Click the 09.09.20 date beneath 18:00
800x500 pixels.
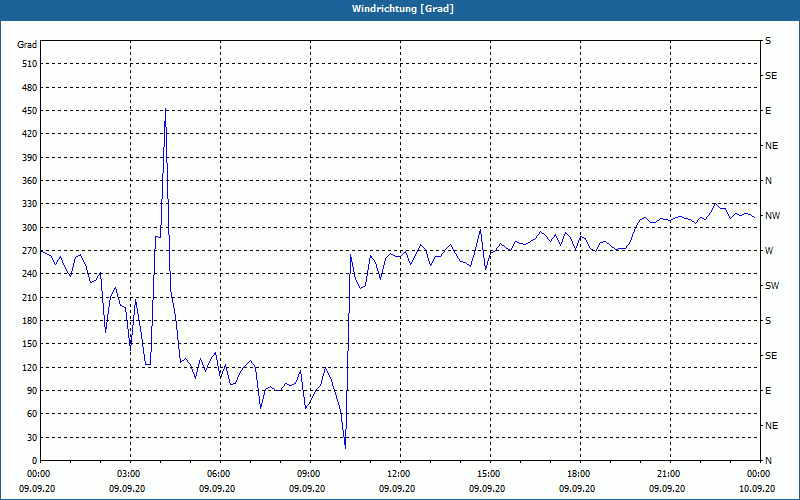click(x=577, y=489)
